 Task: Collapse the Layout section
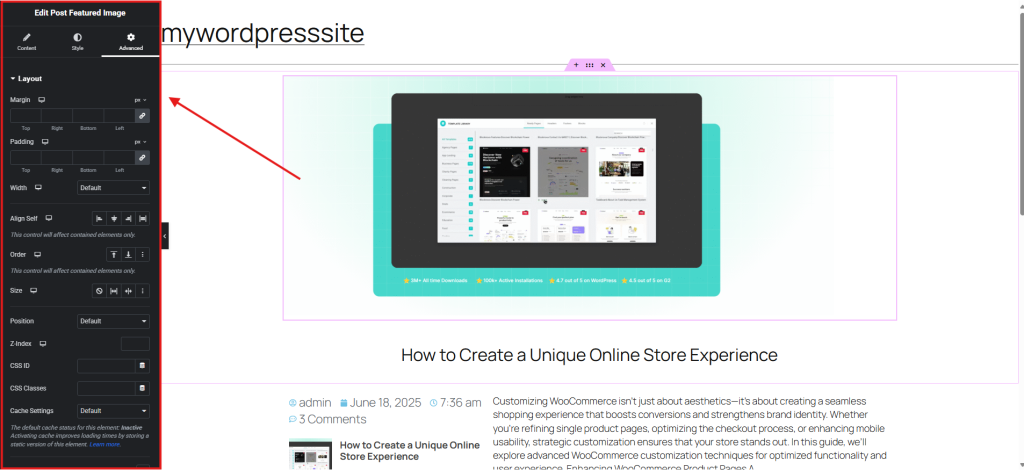(27, 78)
